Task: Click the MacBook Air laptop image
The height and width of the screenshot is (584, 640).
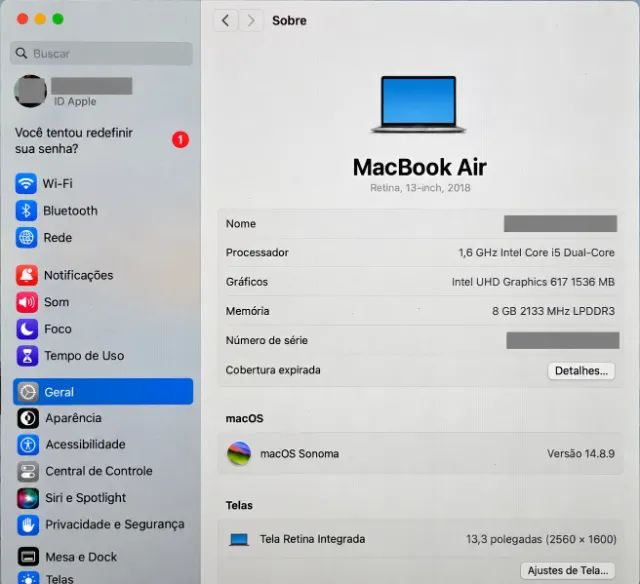Action: [418, 104]
